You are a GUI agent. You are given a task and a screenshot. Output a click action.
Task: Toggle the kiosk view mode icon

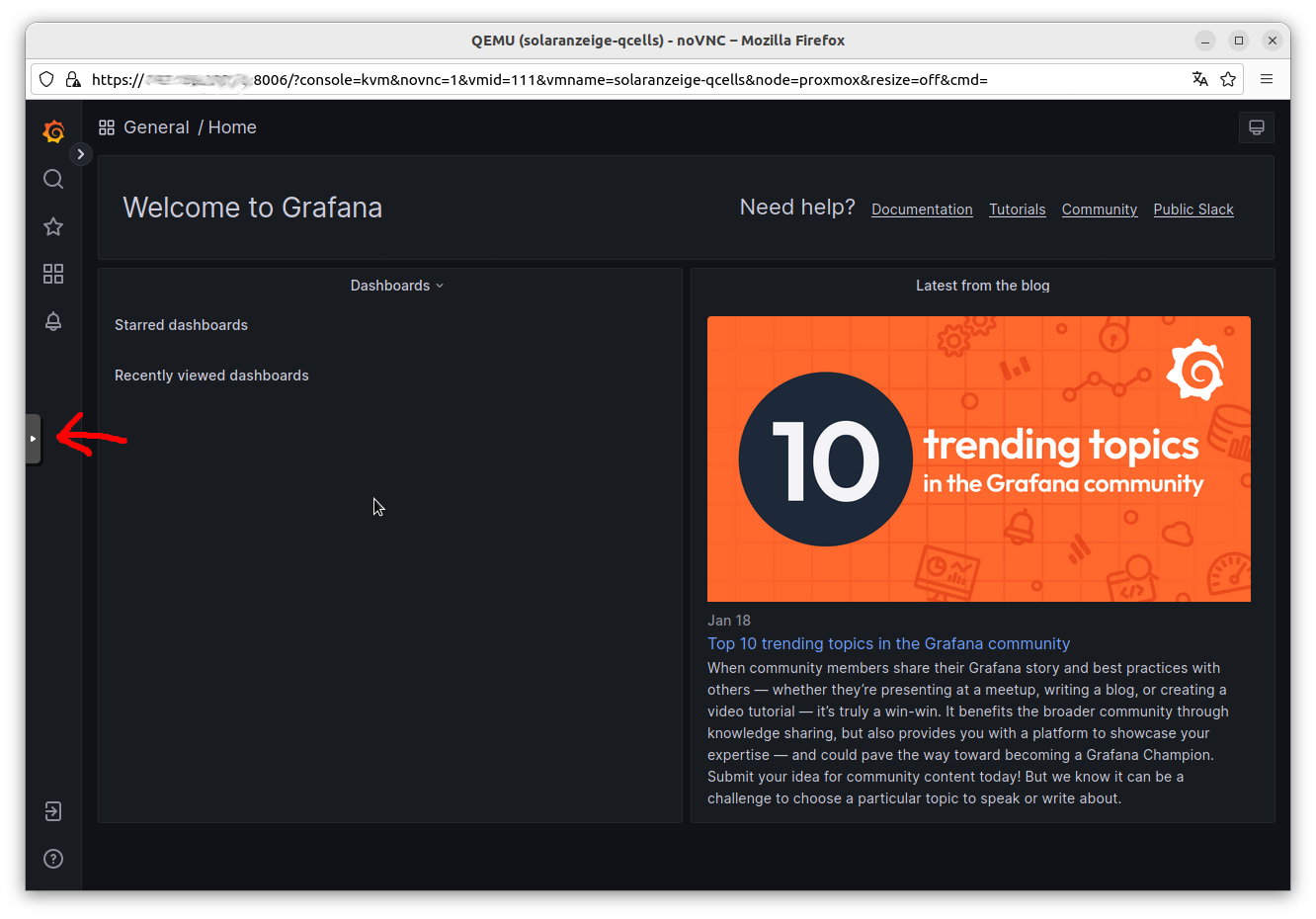click(1256, 127)
